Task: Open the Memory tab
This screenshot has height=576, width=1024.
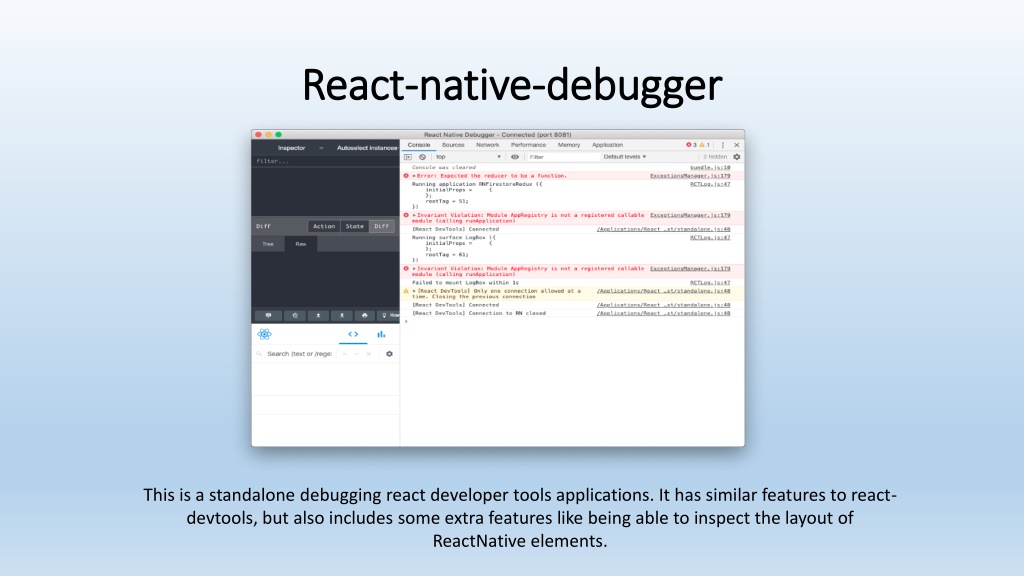Action: pos(569,145)
